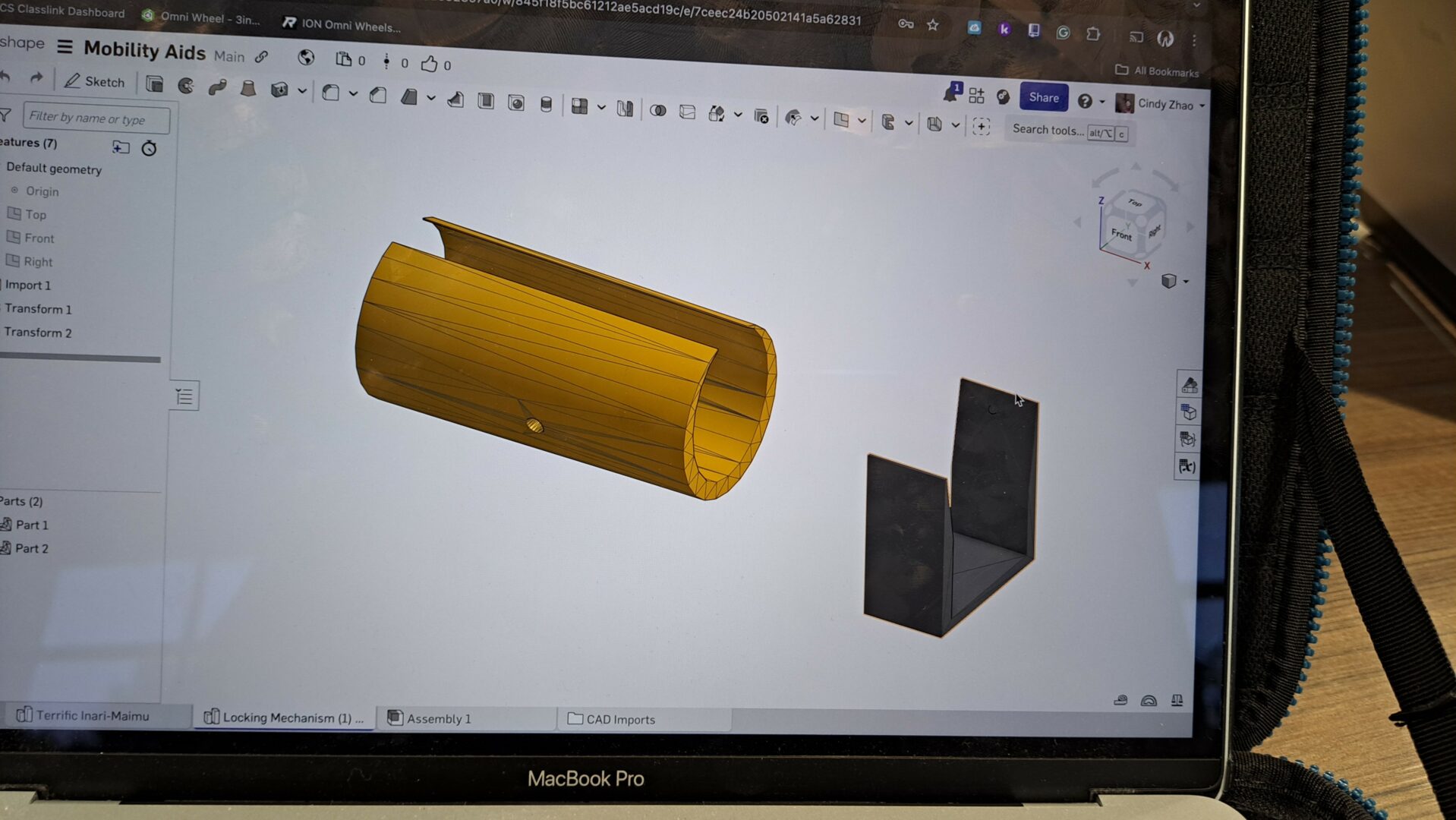Screen dimensions: 1456x820
Task: Select the Extrude tool
Action: coord(155,84)
